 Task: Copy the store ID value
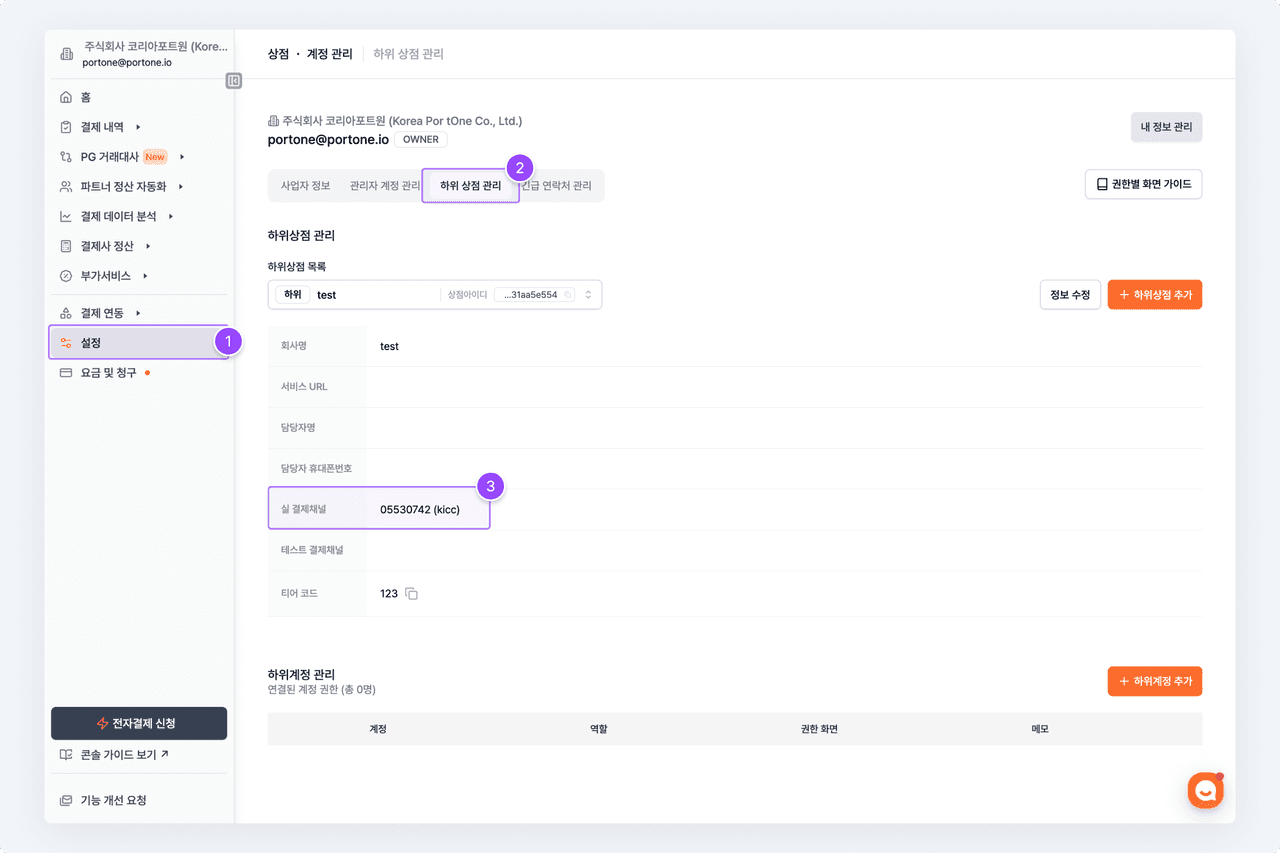(567, 295)
